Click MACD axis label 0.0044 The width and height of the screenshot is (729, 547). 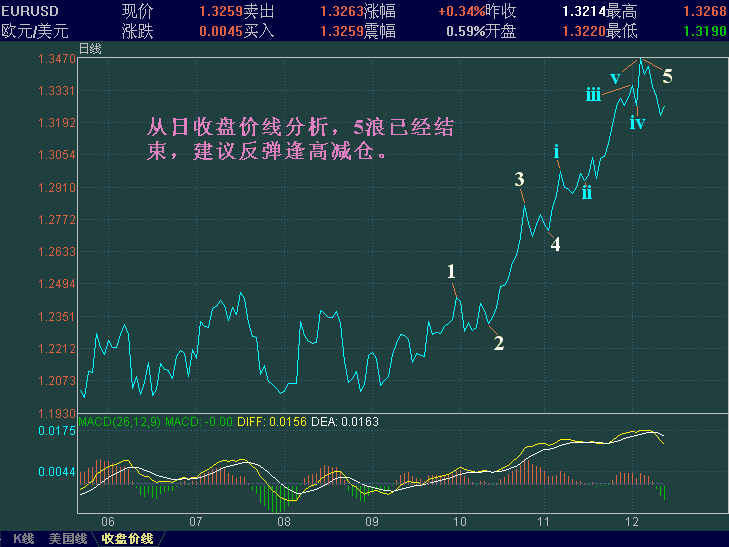pyautogui.click(x=57, y=472)
